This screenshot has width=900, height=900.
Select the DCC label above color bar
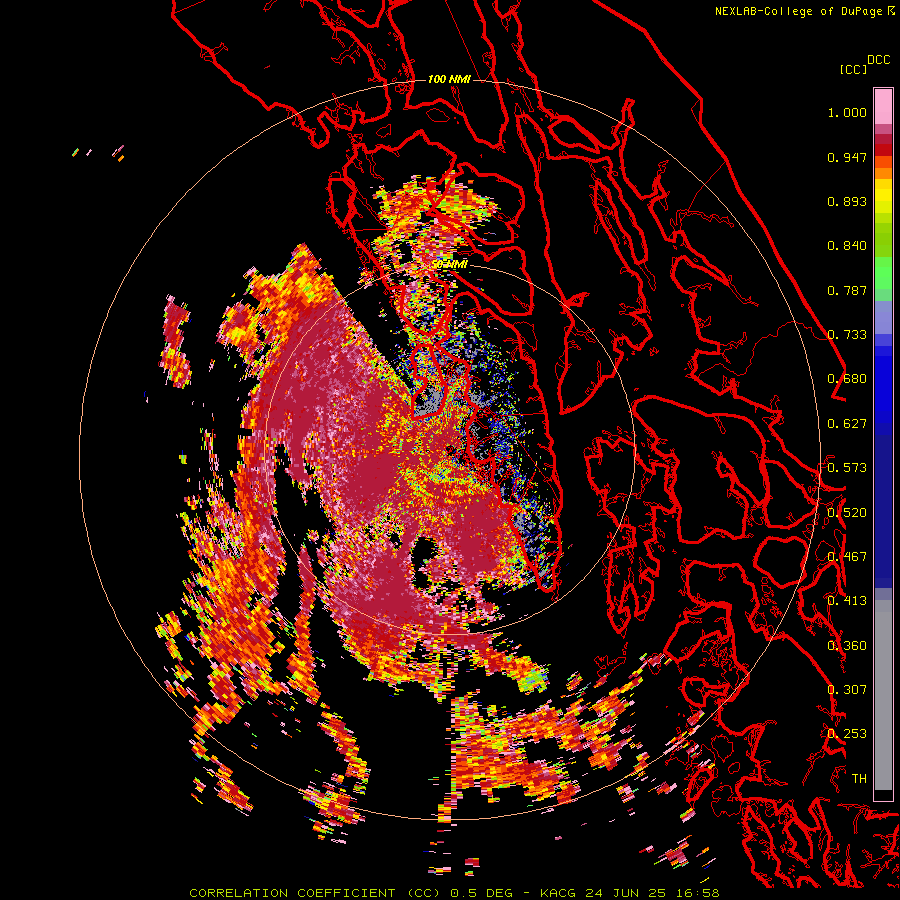click(x=878, y=60)
